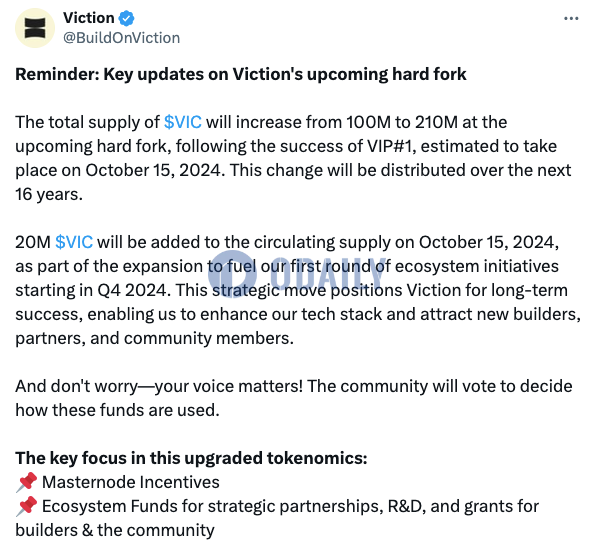Click the blue verified badge
The image size is (594, 549).
click(127, 18)
